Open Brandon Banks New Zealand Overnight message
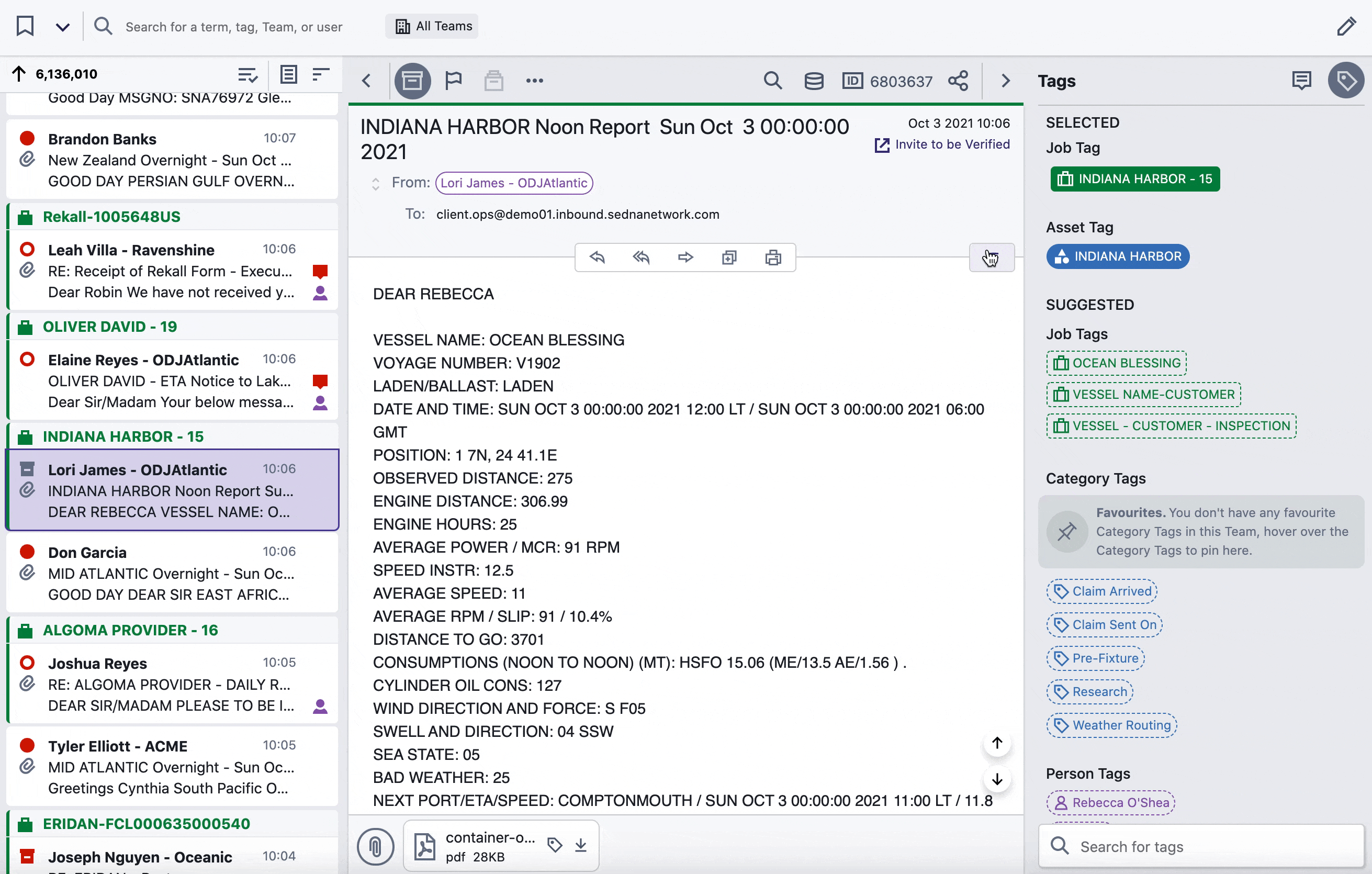The width and height of the screenshot is (1372, 874). [x=172, y=160]
